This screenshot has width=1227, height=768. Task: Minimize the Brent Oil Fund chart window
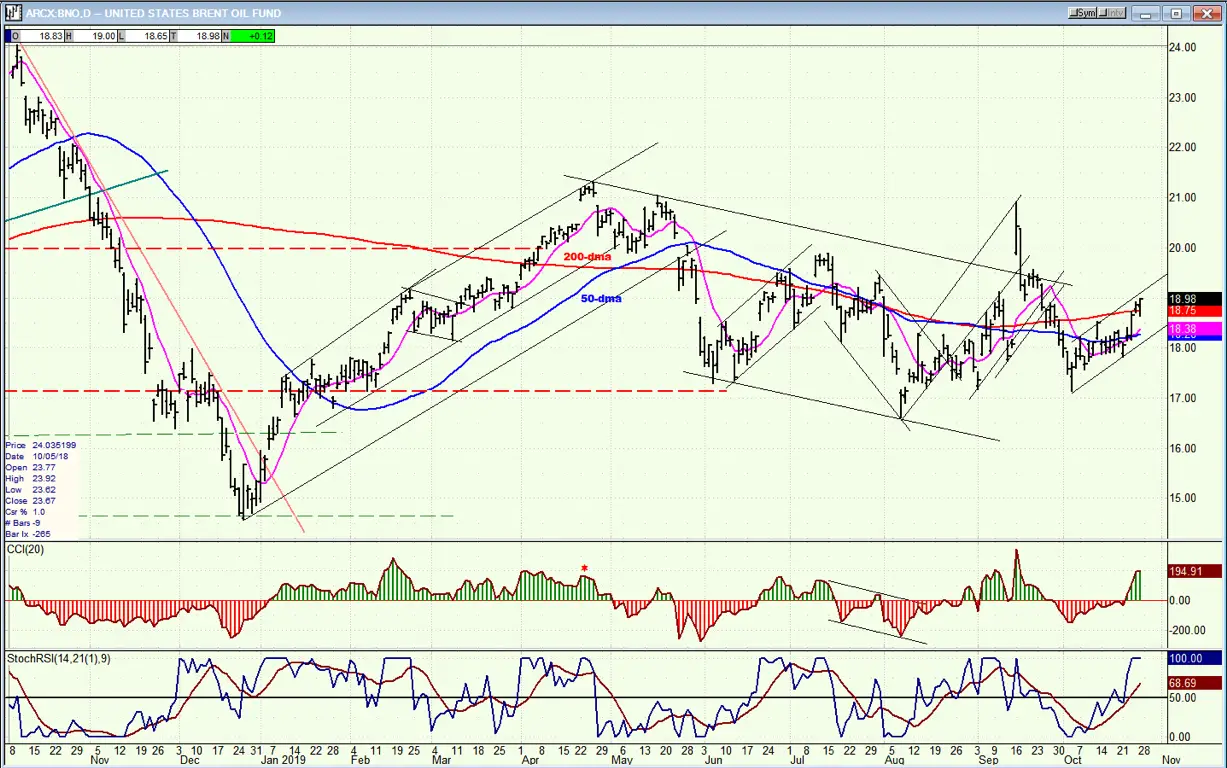[x=1145, y=13]
